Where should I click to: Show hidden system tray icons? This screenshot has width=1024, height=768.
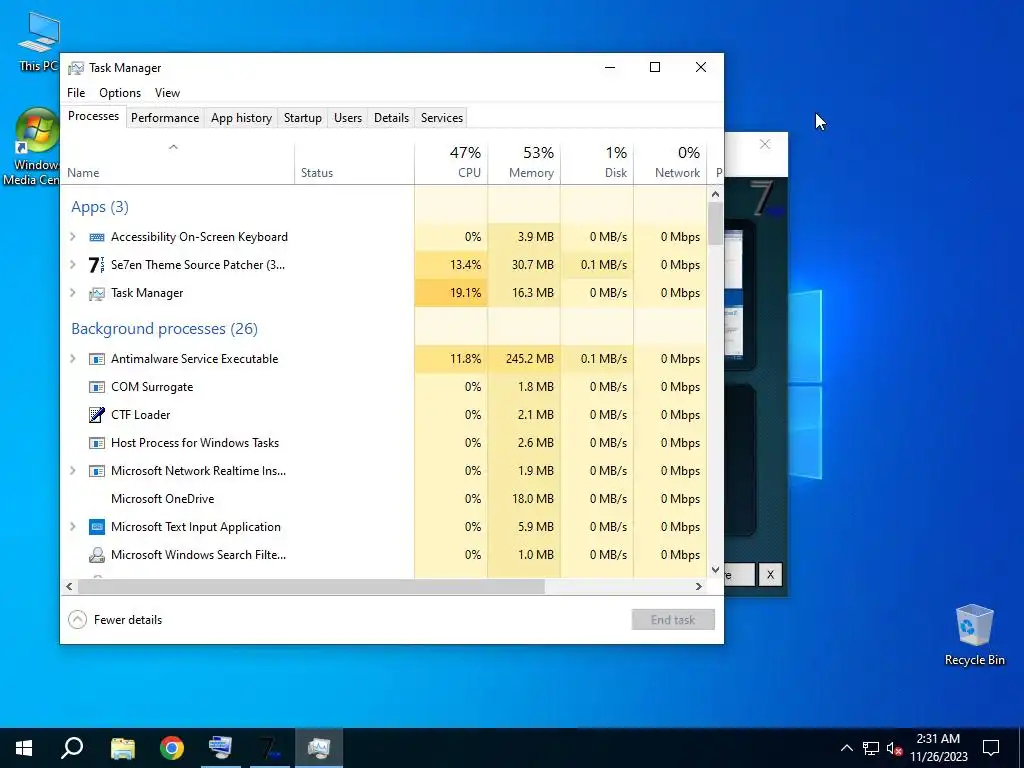(x=846, y=748)
